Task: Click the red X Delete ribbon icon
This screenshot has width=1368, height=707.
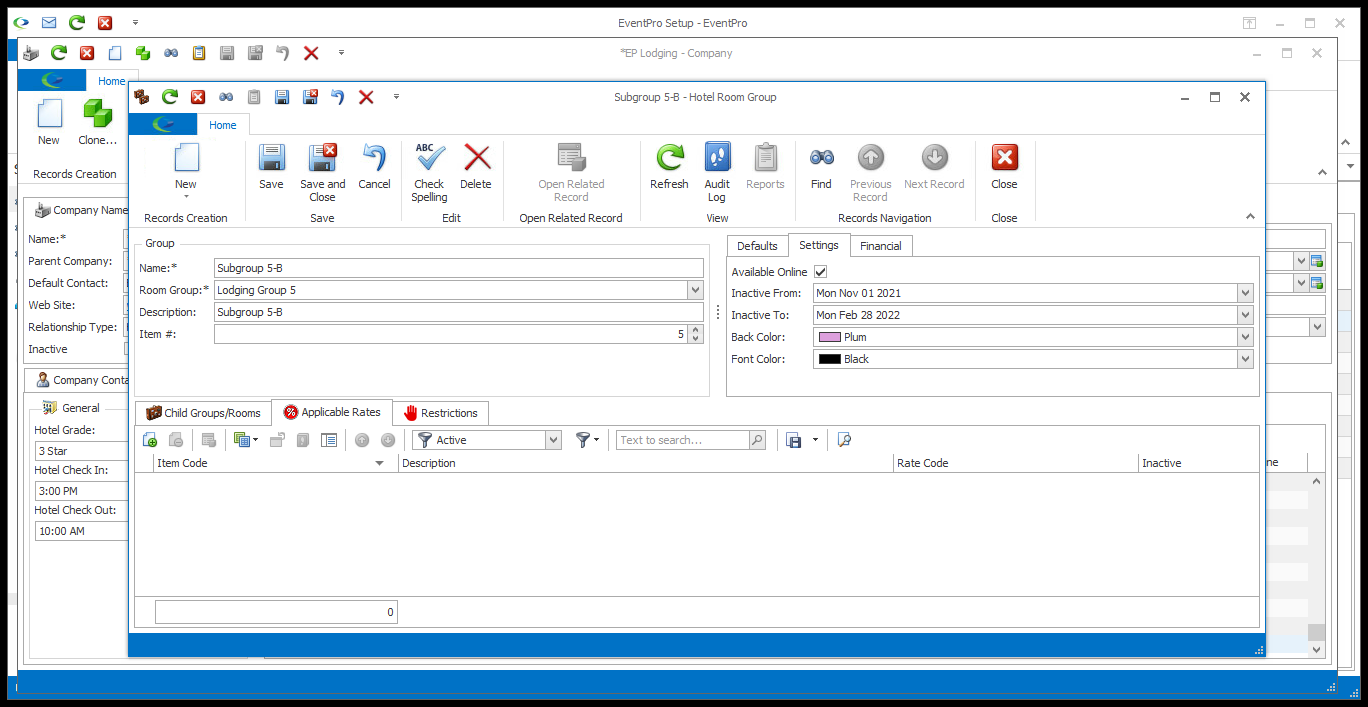Action: point(476,158)
